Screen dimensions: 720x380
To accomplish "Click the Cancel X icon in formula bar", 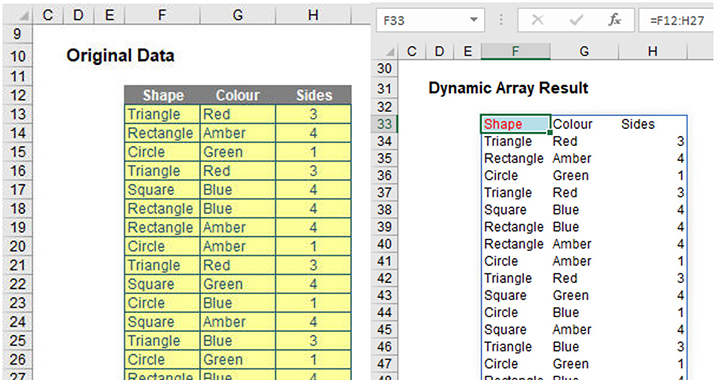I will coord(537,20).
